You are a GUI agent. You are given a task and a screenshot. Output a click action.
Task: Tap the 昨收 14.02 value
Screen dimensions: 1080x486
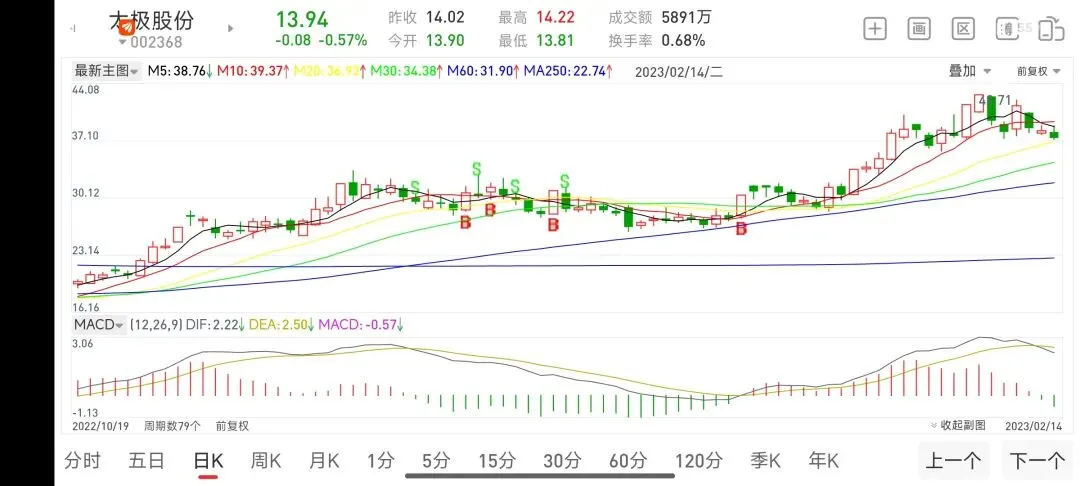coord(445,17)
